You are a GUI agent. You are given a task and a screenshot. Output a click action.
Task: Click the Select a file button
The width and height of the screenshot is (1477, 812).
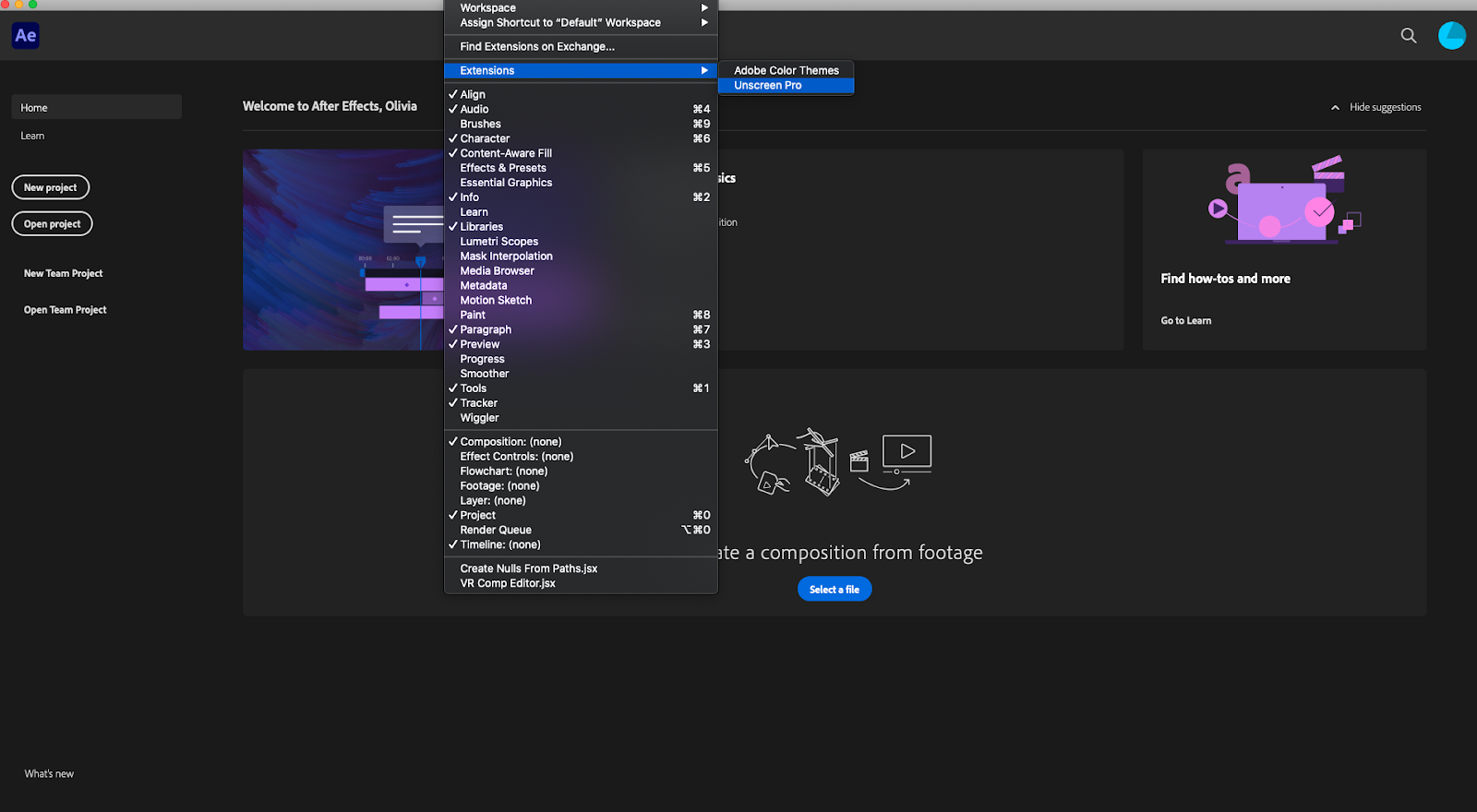[835, 589]
